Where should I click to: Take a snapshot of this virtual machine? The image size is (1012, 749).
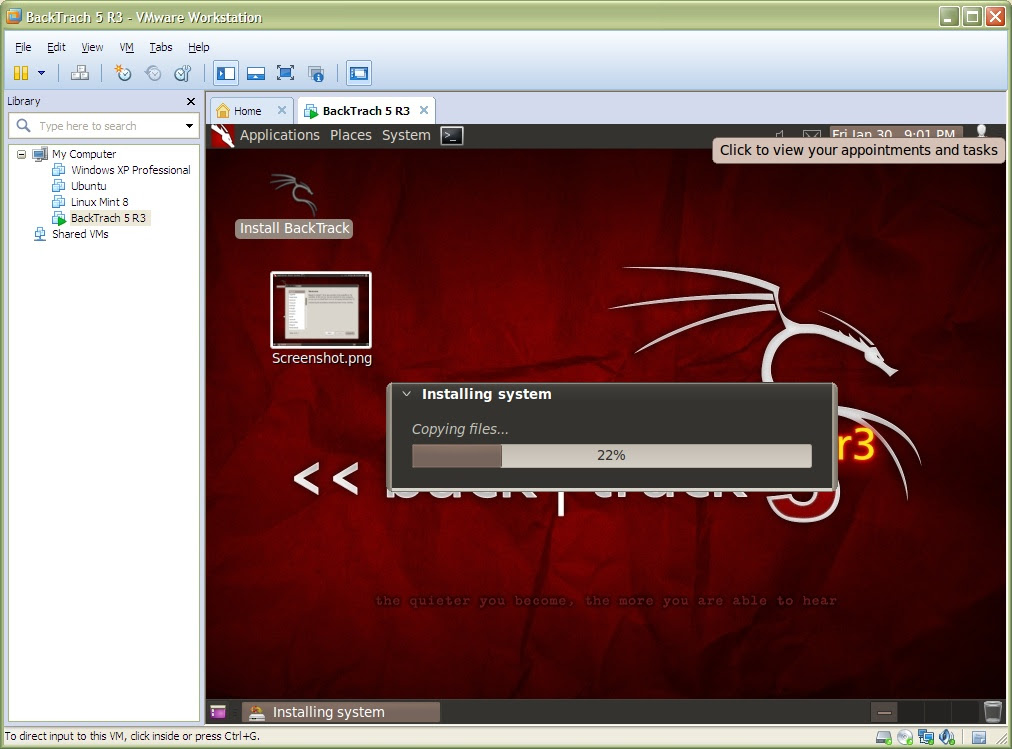123,73
